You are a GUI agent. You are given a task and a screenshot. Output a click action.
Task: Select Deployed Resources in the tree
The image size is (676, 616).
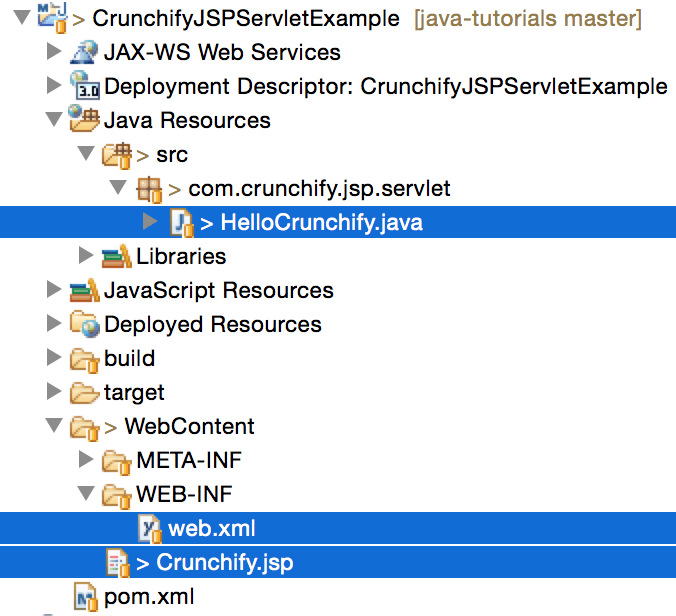[x=212, y=325]
